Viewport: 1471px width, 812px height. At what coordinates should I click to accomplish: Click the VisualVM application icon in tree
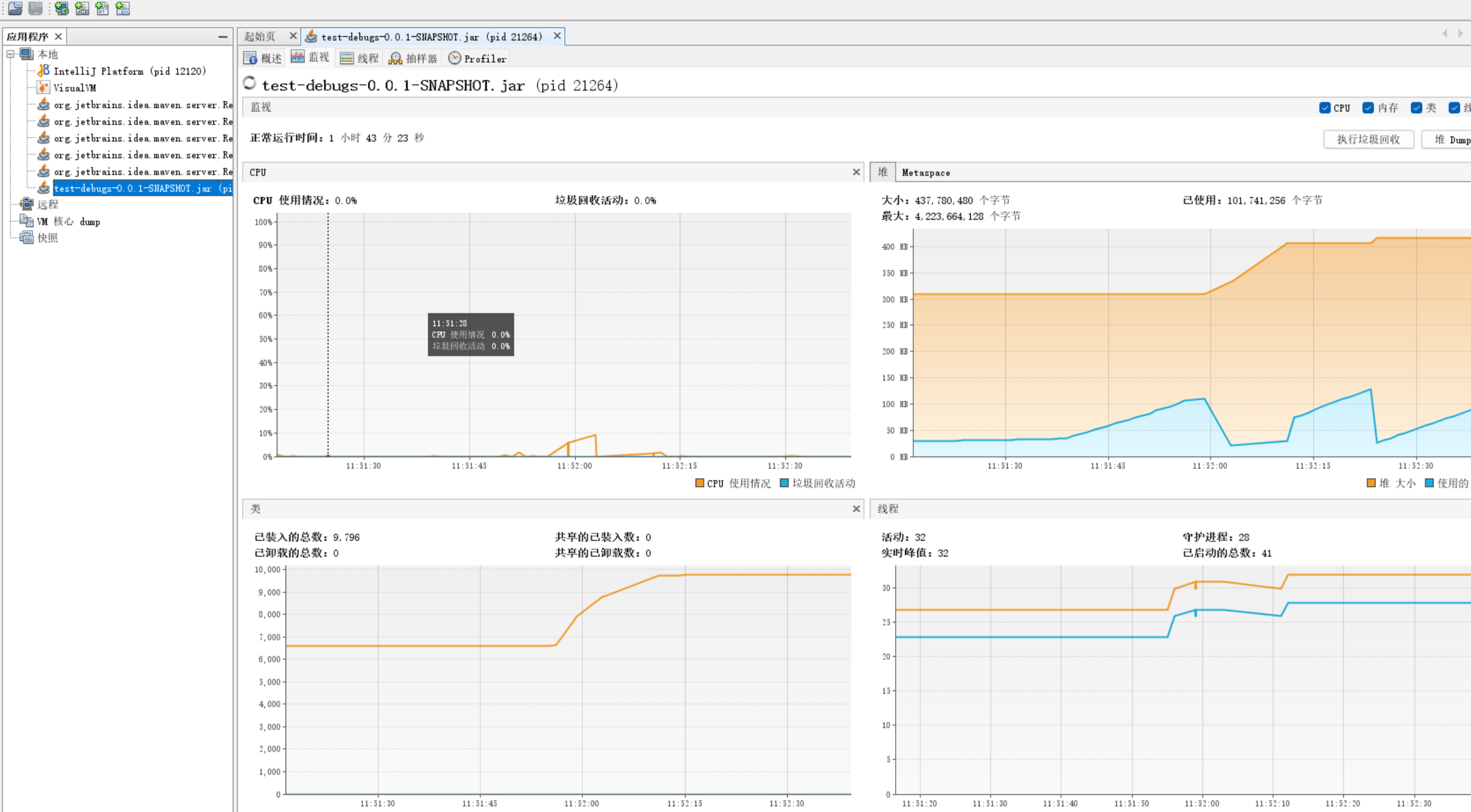43,88
